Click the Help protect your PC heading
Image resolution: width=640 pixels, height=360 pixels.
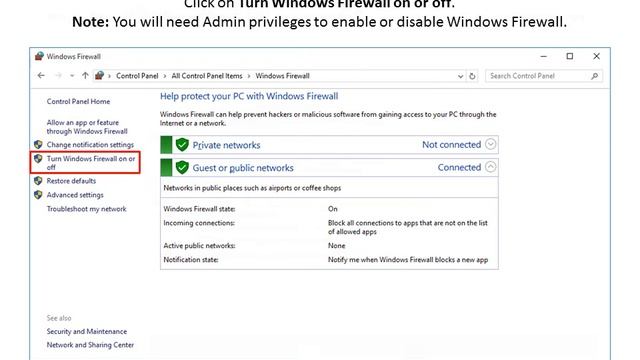click(249, 96)
